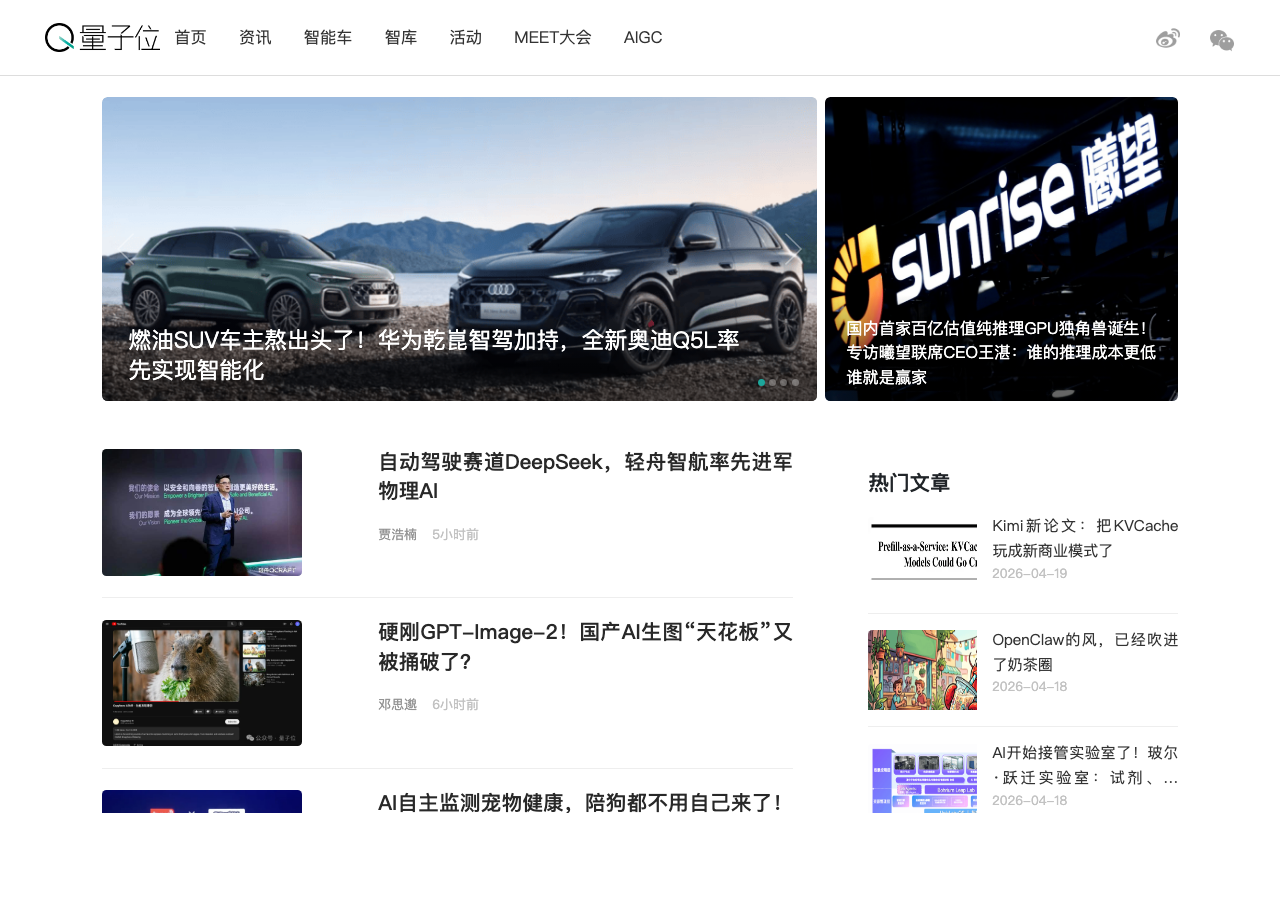Click date 2026-04-19 under Kimi article
The image size is (1280, 900).
click(x=1030, y=574)
